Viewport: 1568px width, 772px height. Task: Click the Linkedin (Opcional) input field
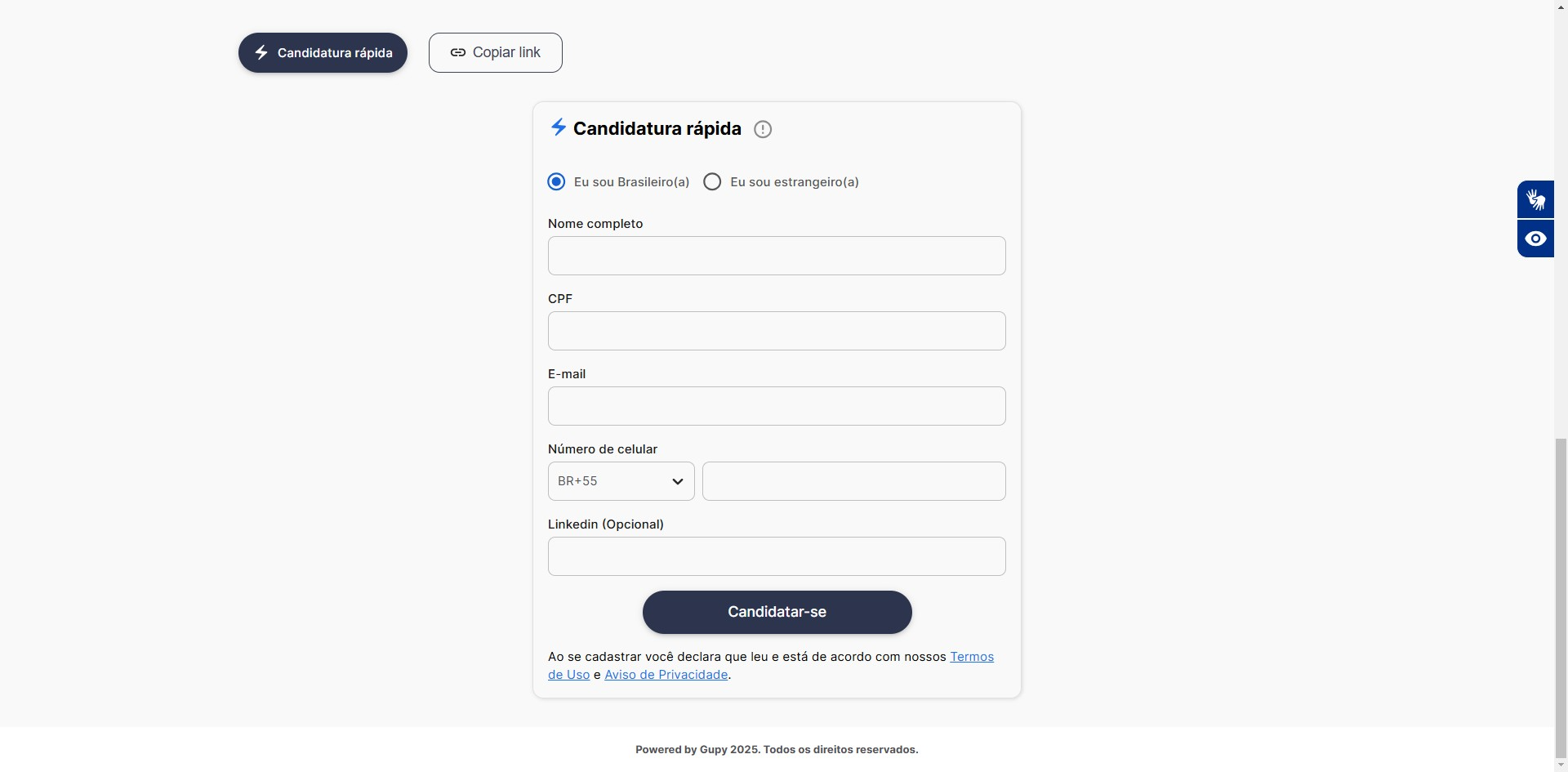(776, 556)
